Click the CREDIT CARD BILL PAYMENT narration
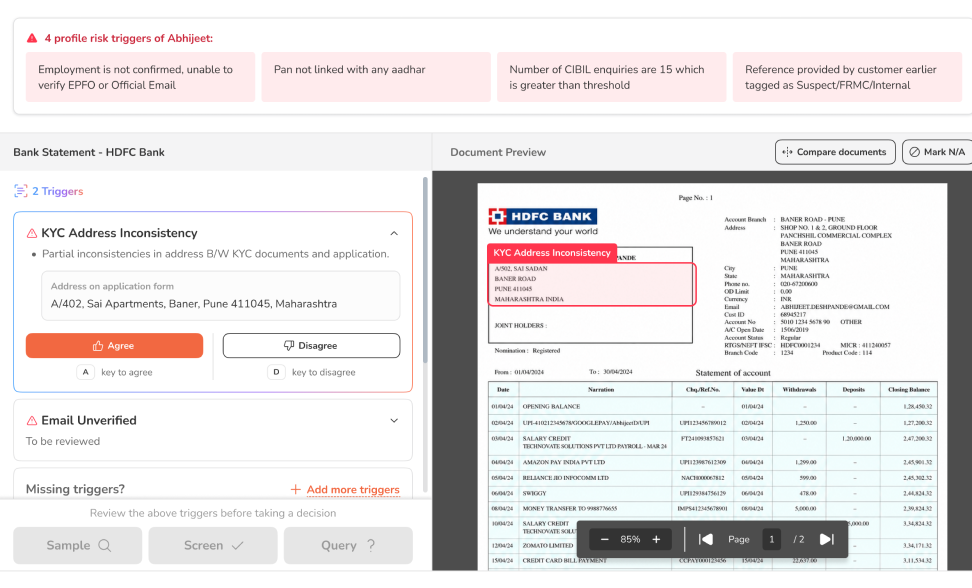Viewport: 972px width, 588px height. tap(564, 561)
